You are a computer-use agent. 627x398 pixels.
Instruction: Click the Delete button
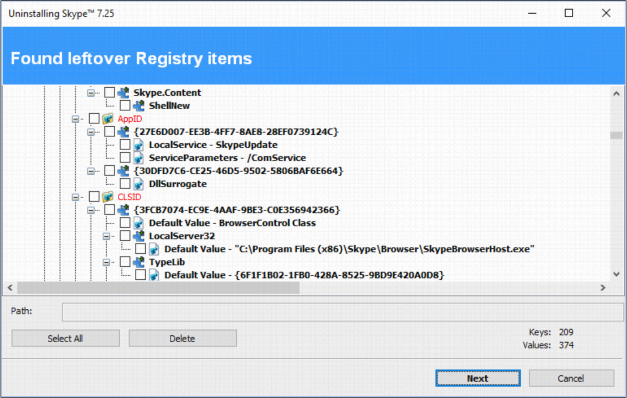coord(183,338)
